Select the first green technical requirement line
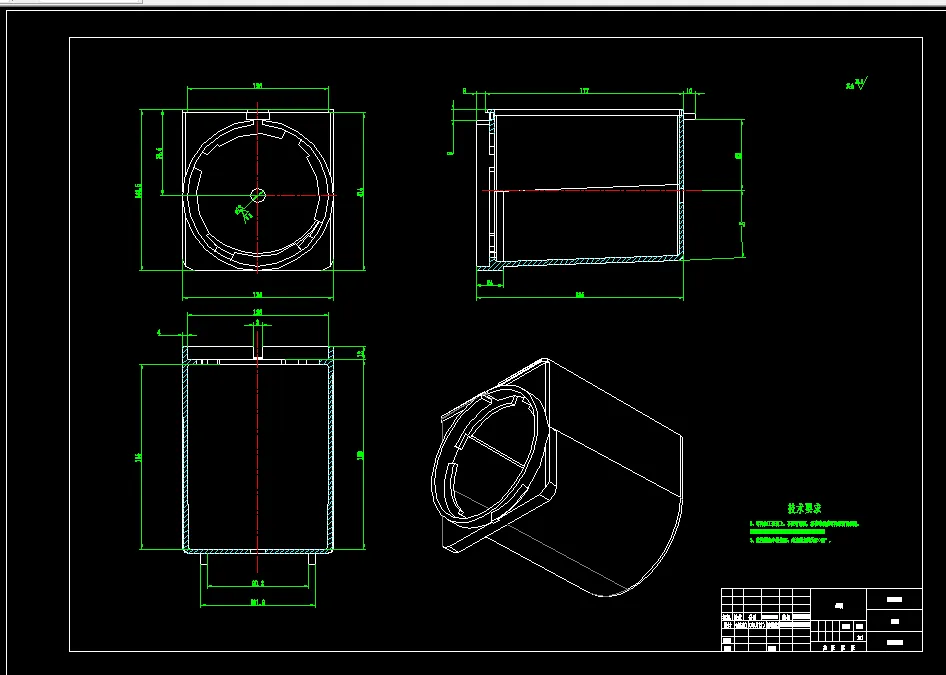 click(x=804, y=524)
